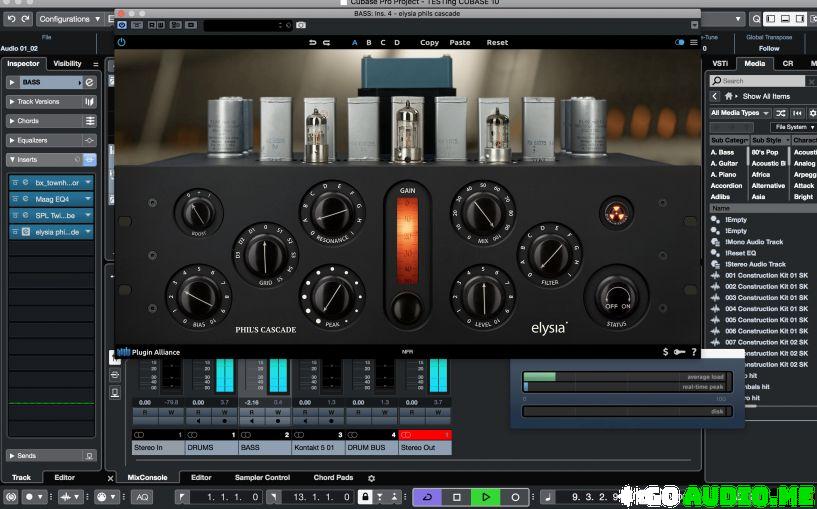Click the plugin redo arrow icon
Image resolution: width=817 pixels, height=509 pixels.
(x=326, y=43)
